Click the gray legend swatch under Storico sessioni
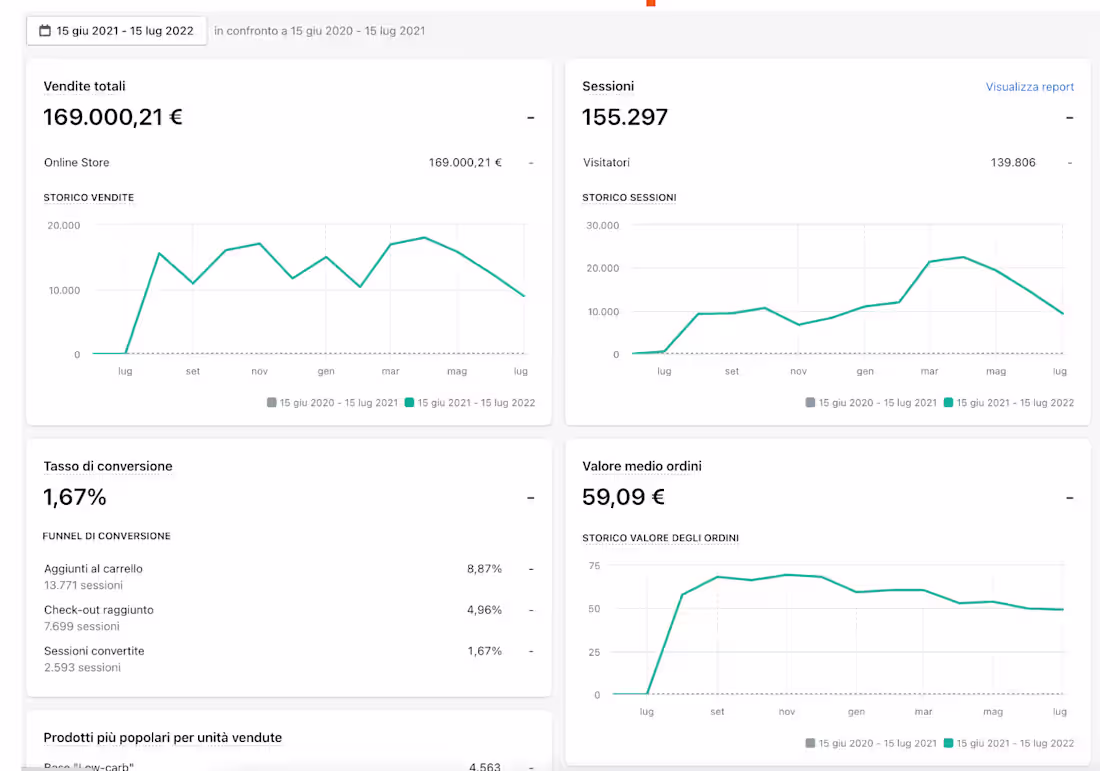 pos(810,403)
